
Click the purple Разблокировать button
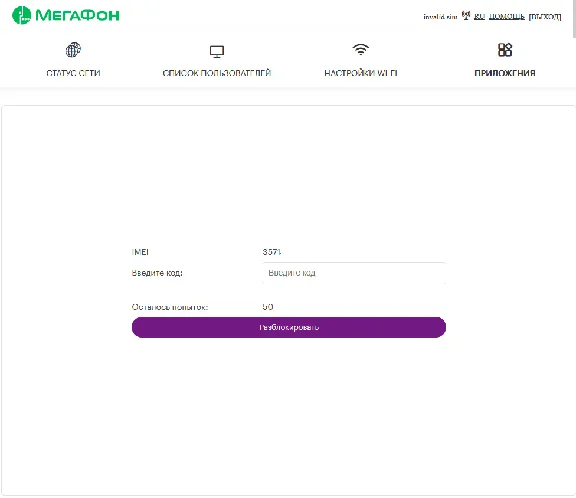point(289,327)
